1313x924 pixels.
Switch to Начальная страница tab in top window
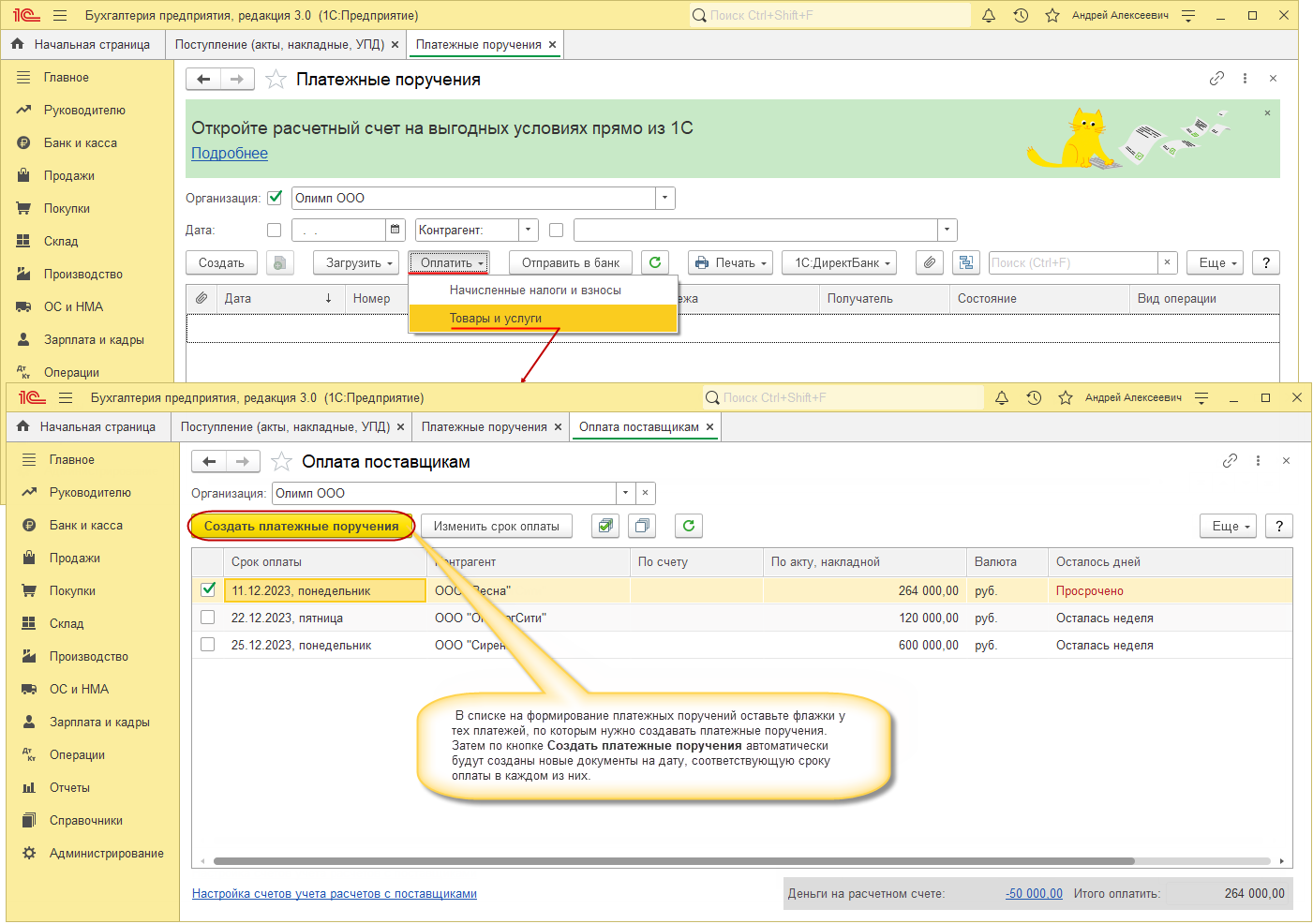pos(83,44)
